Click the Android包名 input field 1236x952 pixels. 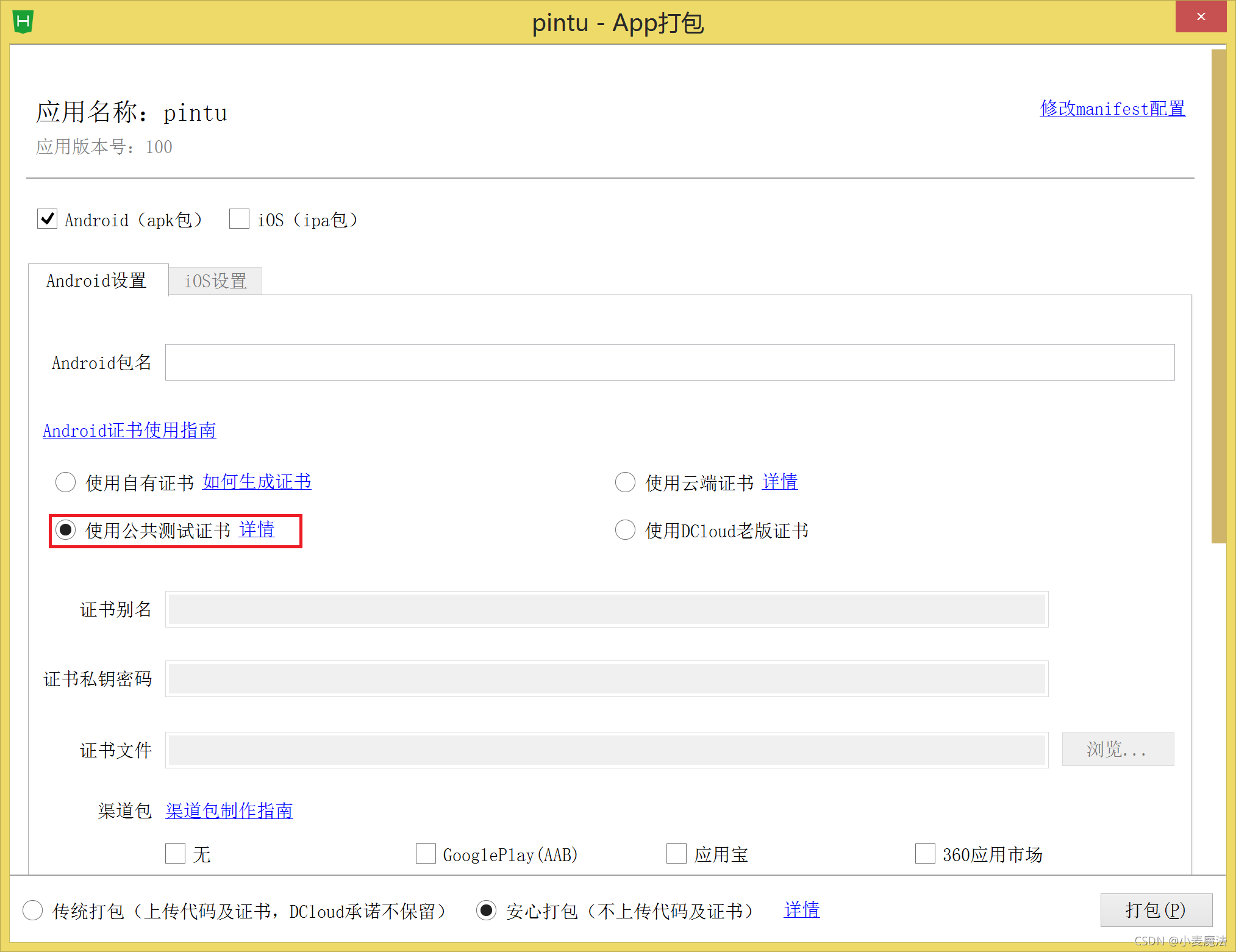tap(669, 362)
